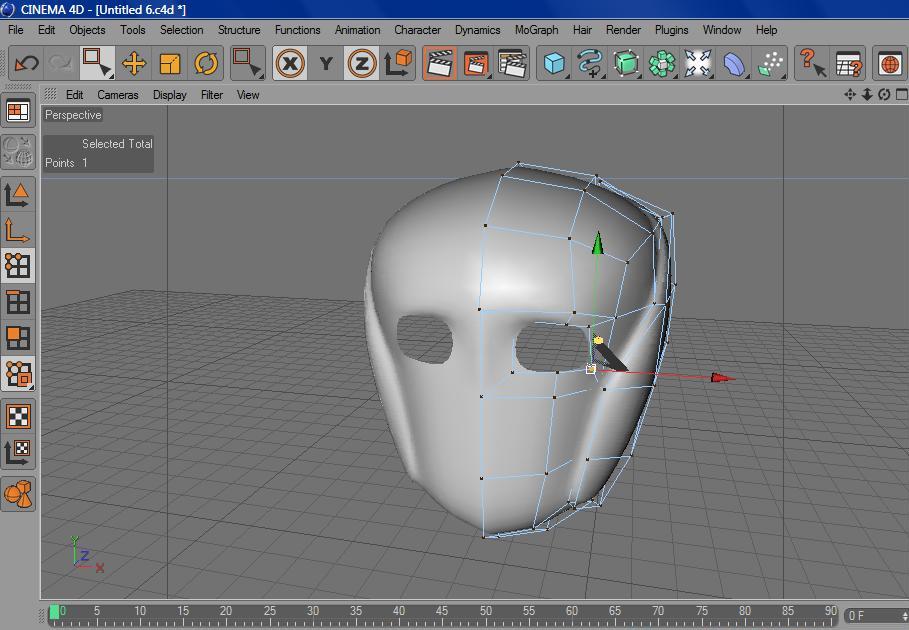This screenshot has width=909, height=630.
Task: Select the Texture tool checkerboard icon
Action: [18, 416]
